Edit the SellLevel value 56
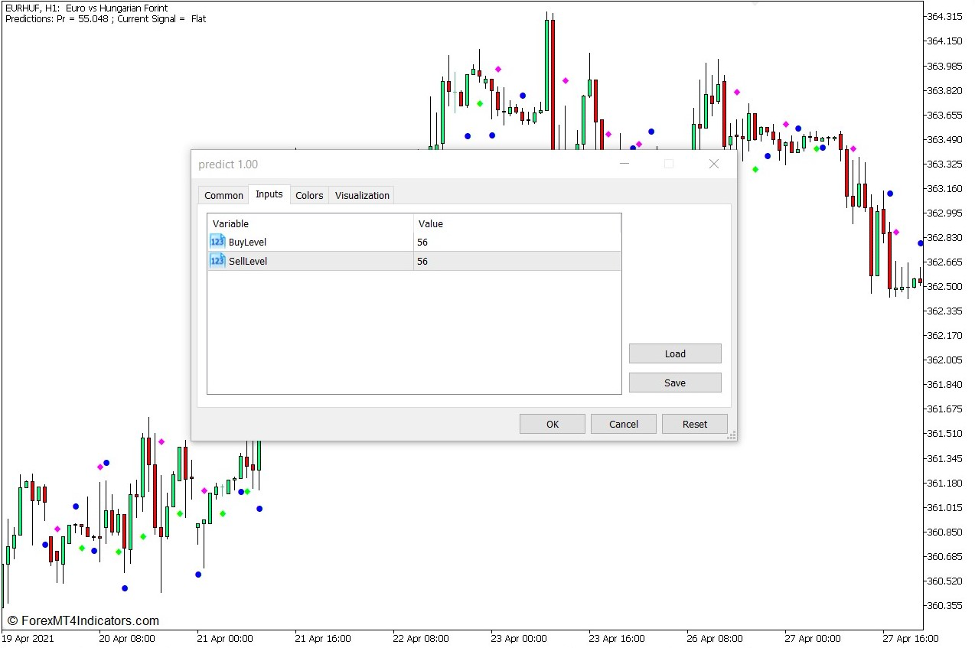This screenshot has width=977, height=650. tap(517, 261)
